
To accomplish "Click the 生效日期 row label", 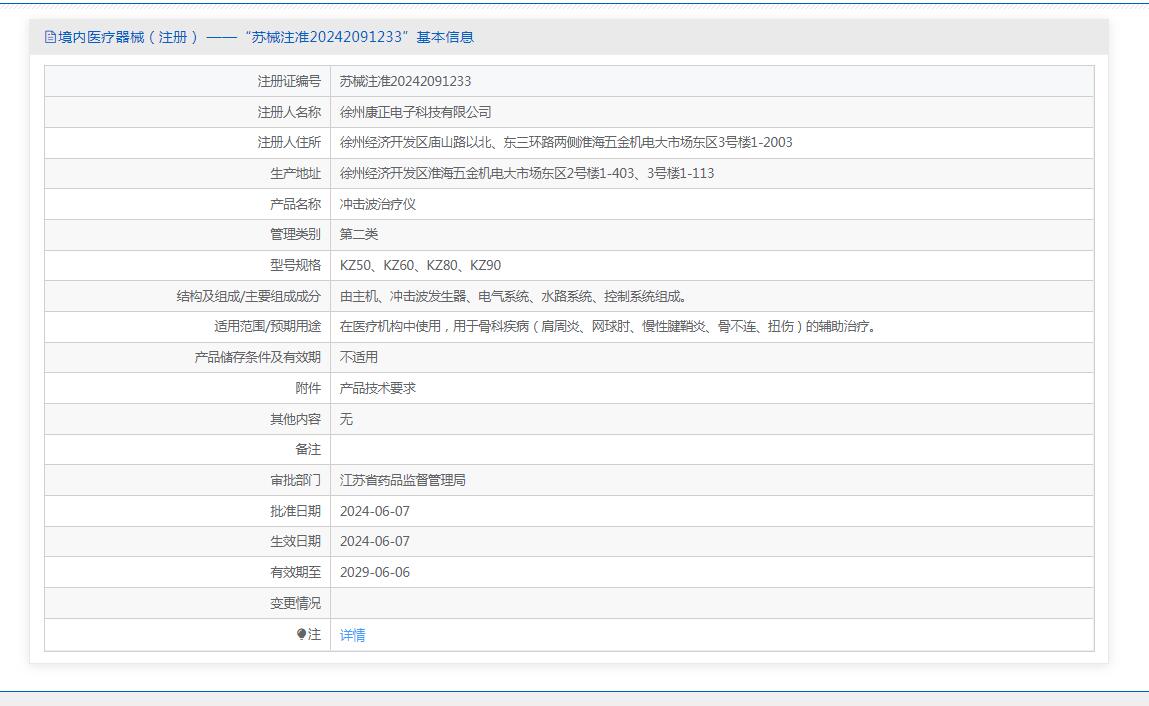I will (x=295, y=541).
